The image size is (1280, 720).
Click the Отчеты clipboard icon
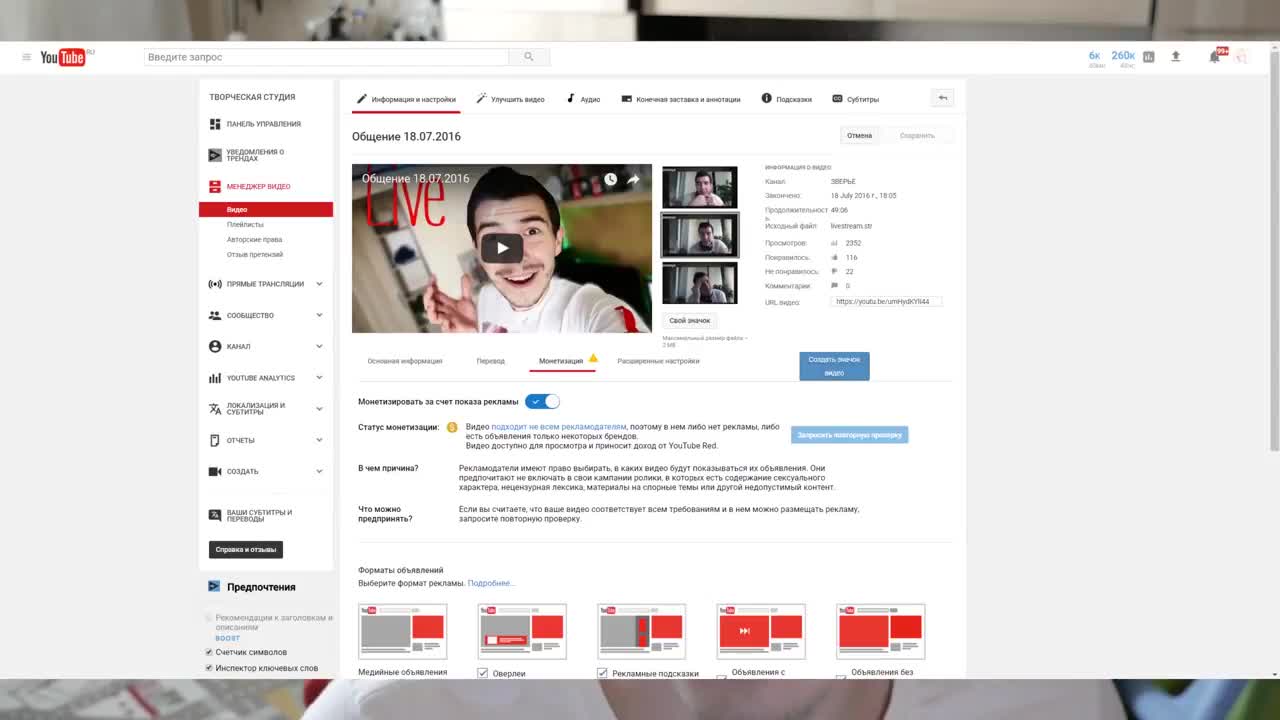point(215,440)
